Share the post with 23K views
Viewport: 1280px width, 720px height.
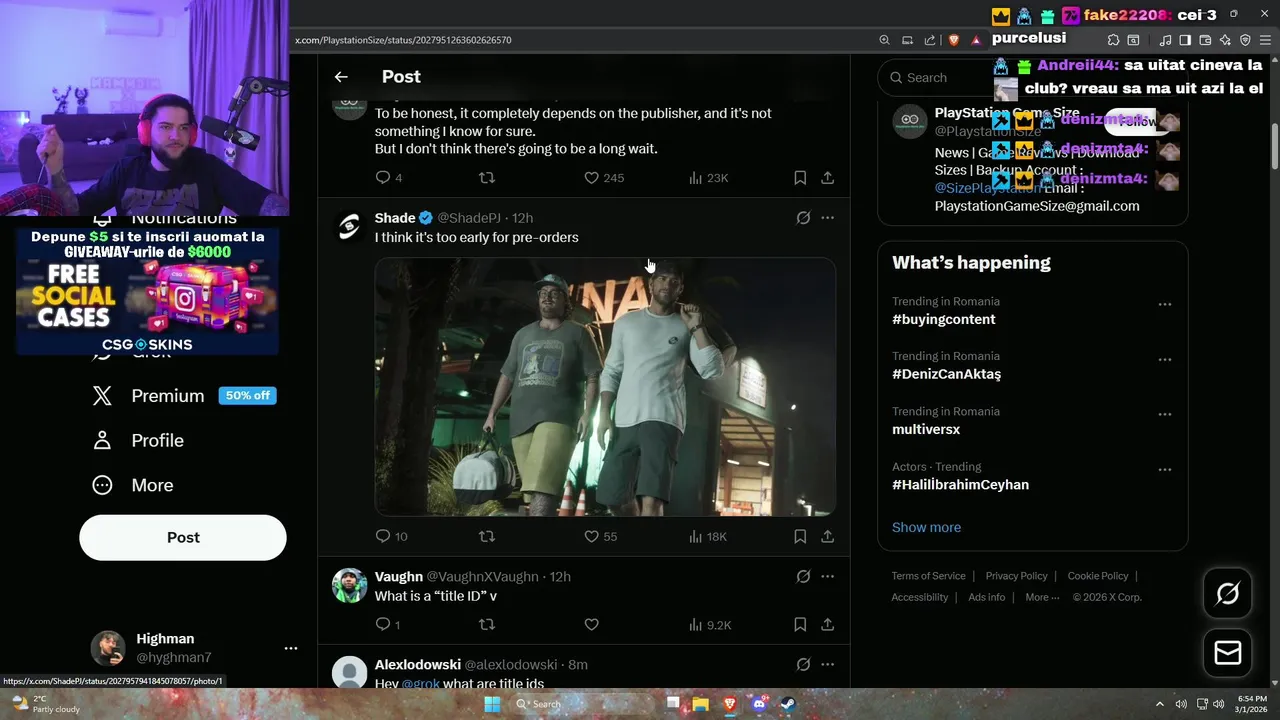pos(828,178)
